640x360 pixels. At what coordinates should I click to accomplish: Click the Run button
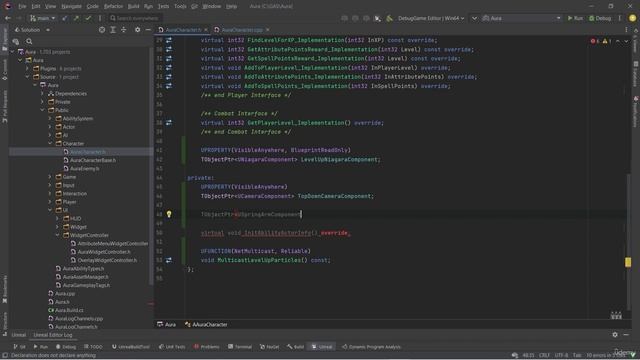tap(575, 18)
